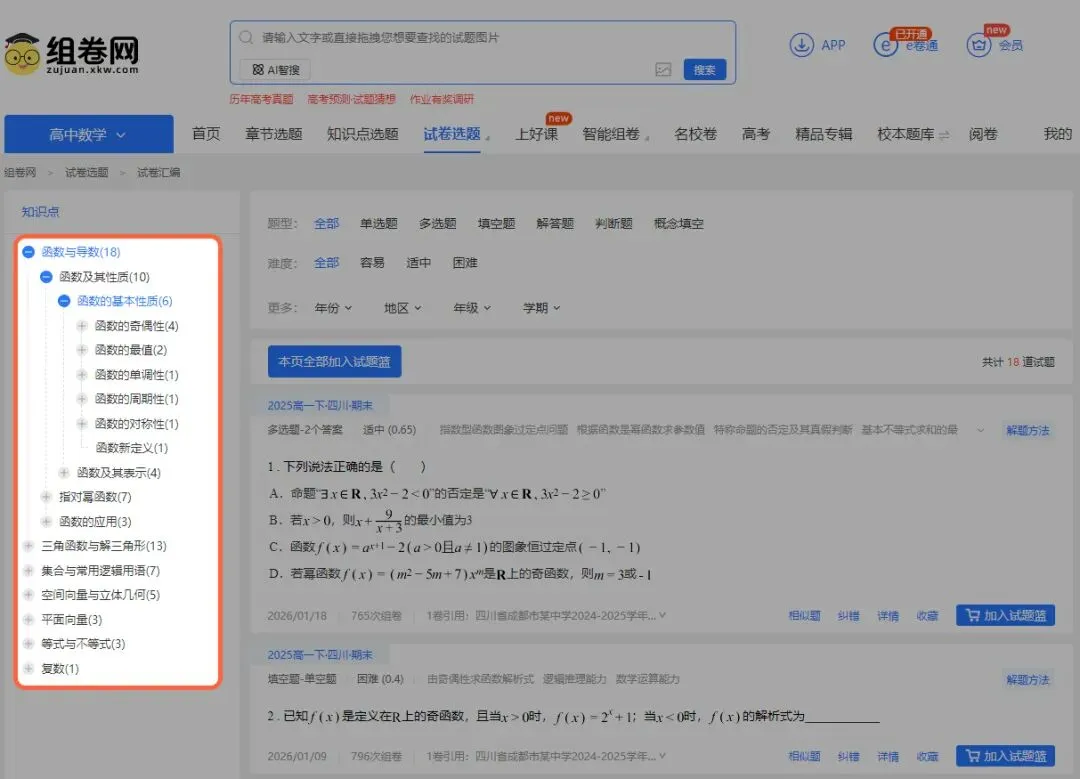Open the 上好课 tab
Viewport: 1080px width, 779px height.
coord(537,134)
